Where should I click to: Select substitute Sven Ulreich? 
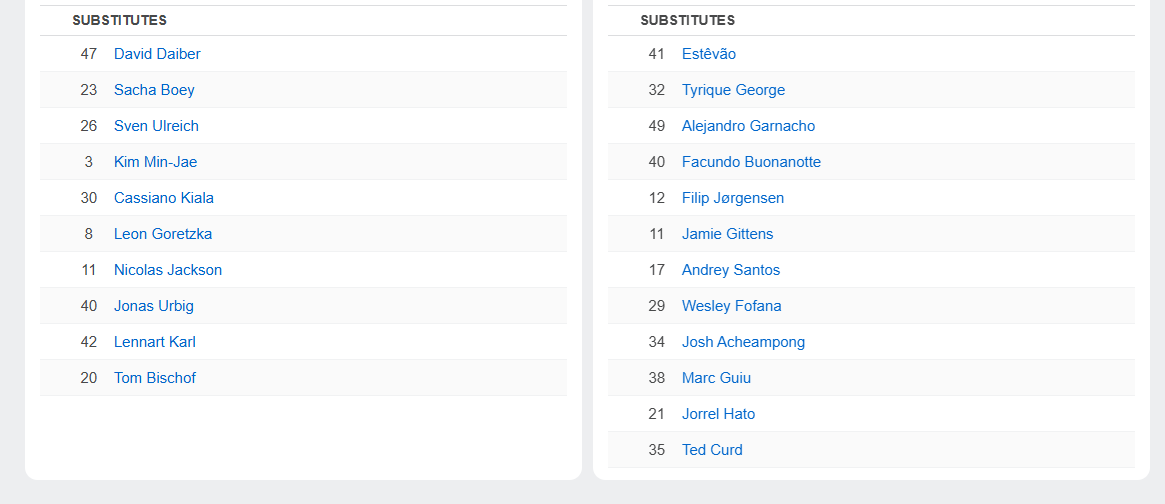(156, 126)
